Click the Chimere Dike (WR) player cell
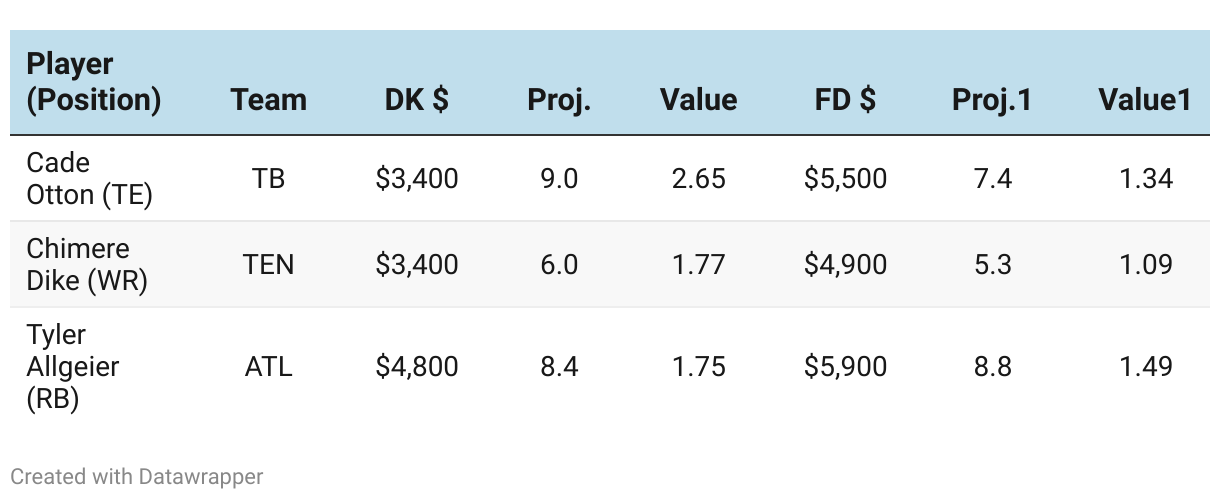1220x500 pixels. coord(87,265)
